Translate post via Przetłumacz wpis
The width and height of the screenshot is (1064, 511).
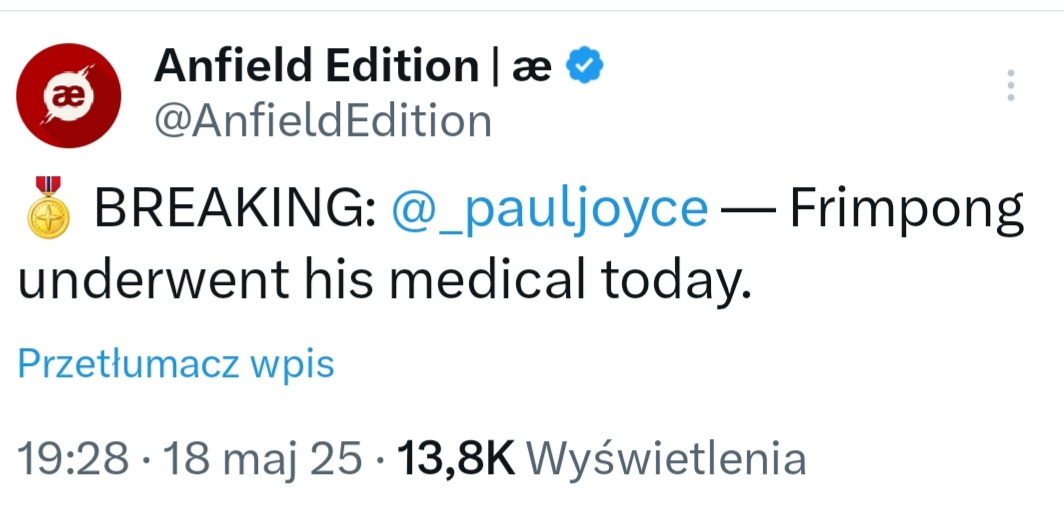point(176,364)
